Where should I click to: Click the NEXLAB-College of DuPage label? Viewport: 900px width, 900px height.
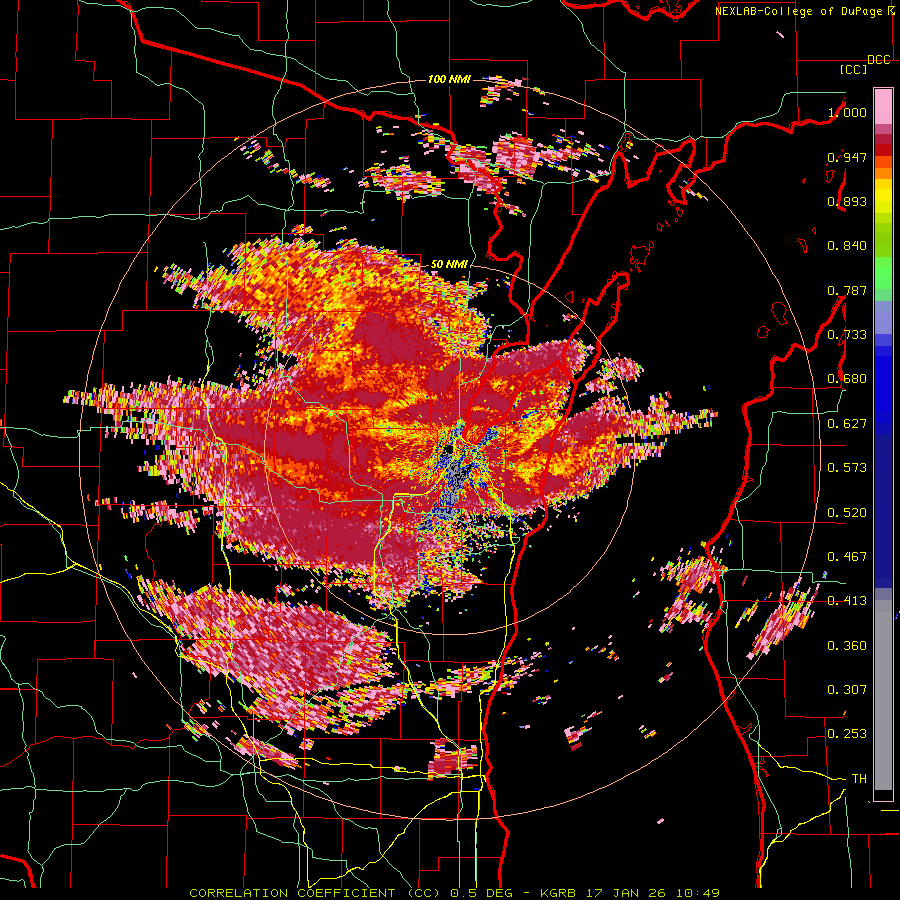798,11
